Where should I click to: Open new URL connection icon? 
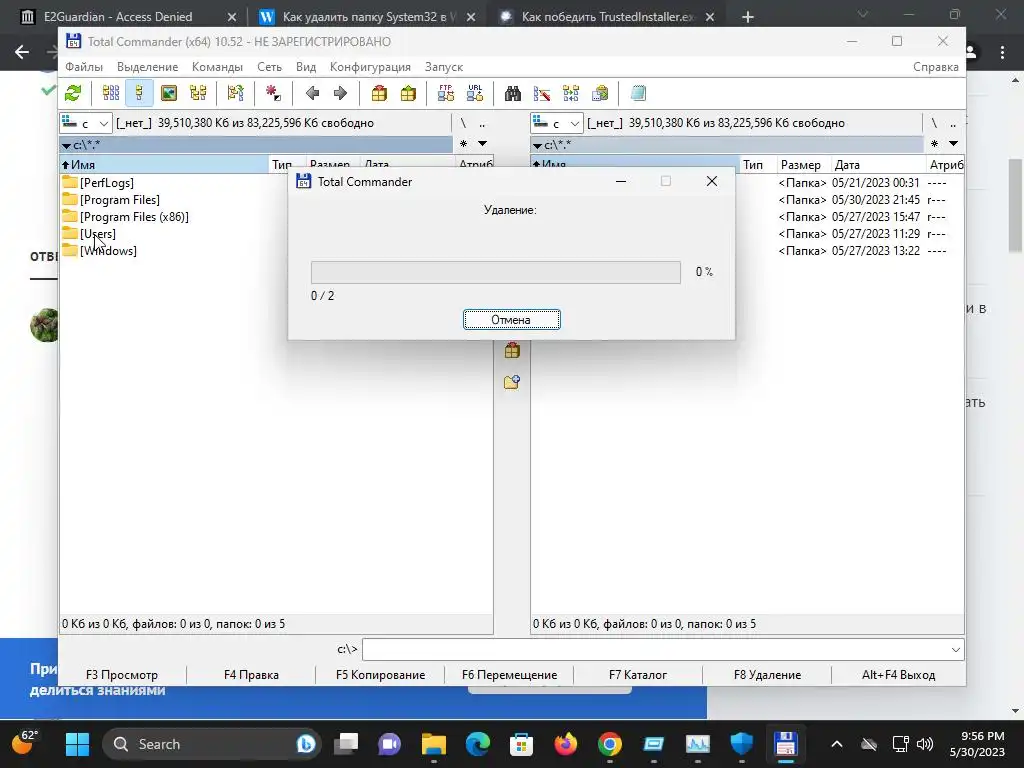(475, 93)
